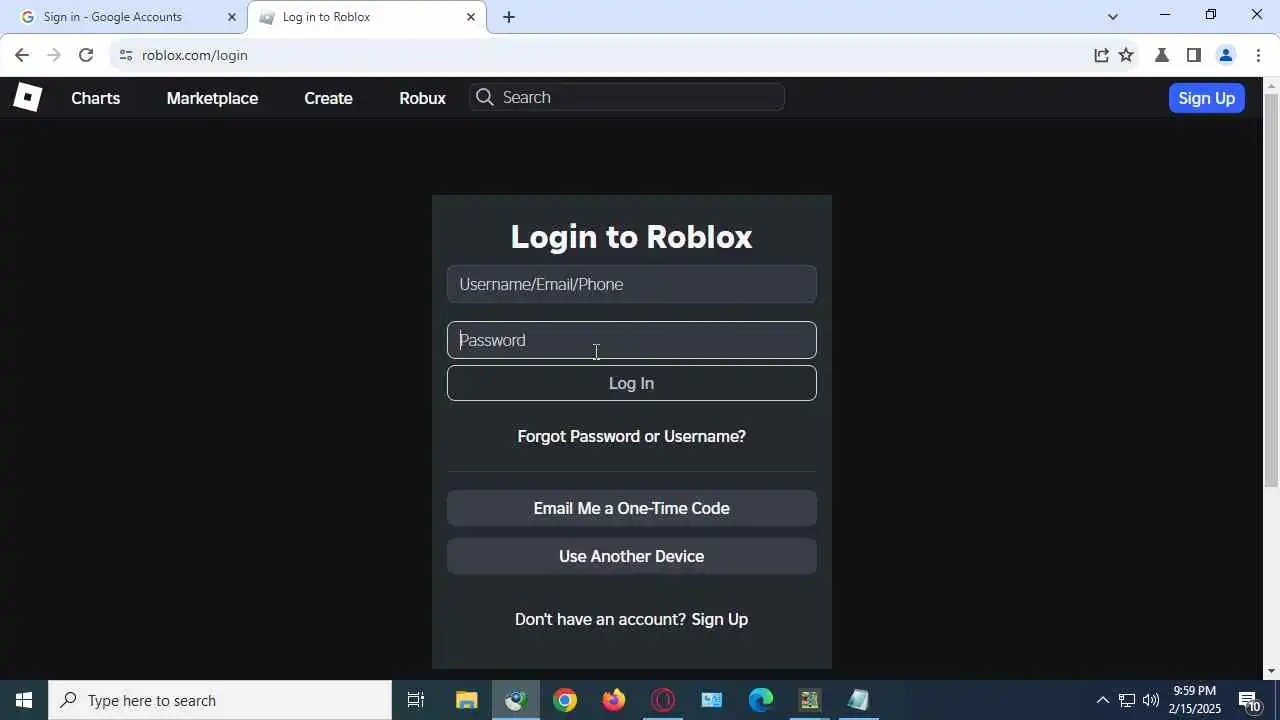1280x720 pixels.
Task: Open Task View on the taskbar
Action: (416, 700)
